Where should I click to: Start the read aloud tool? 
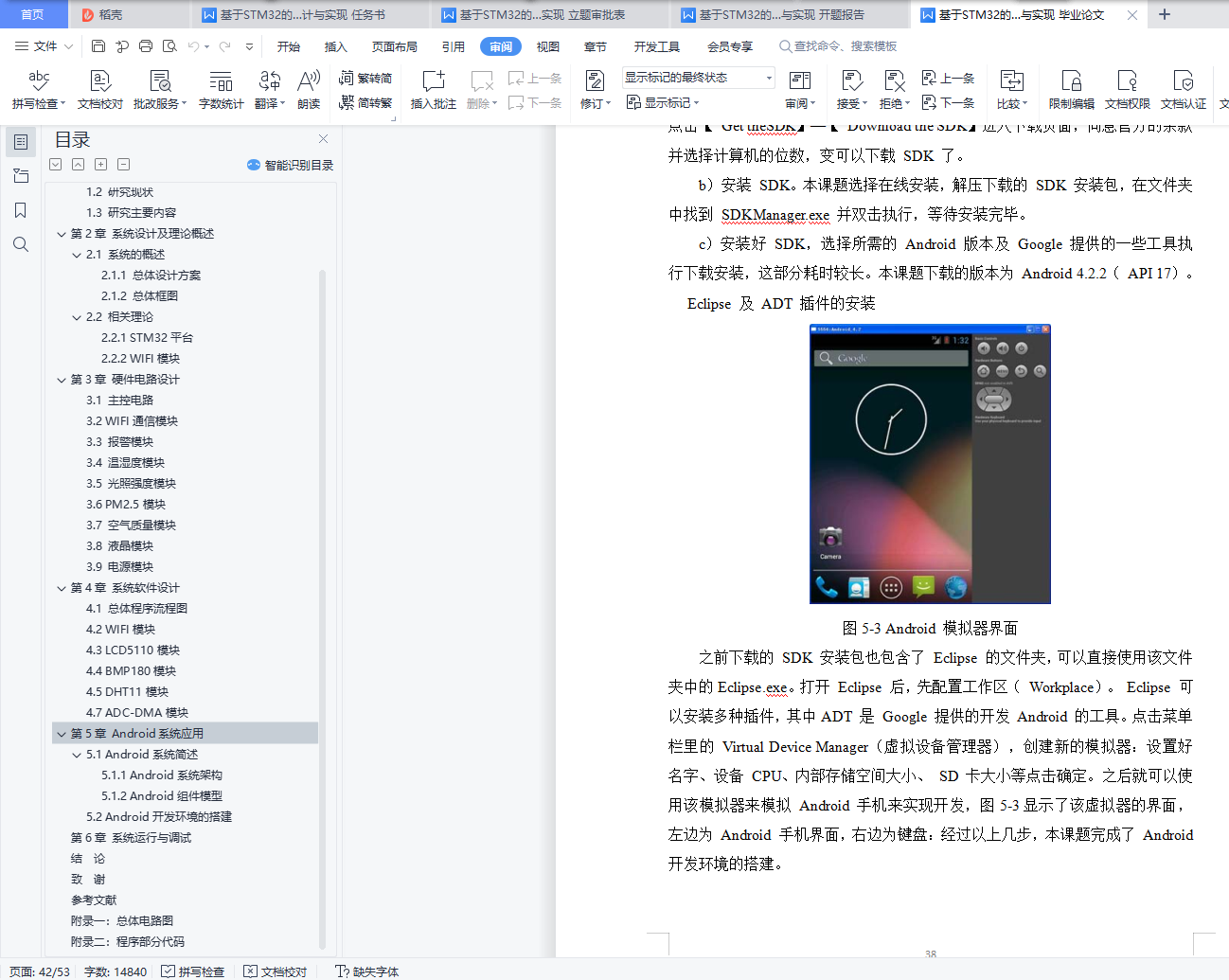pyautogui.click(x=309, y=90)
